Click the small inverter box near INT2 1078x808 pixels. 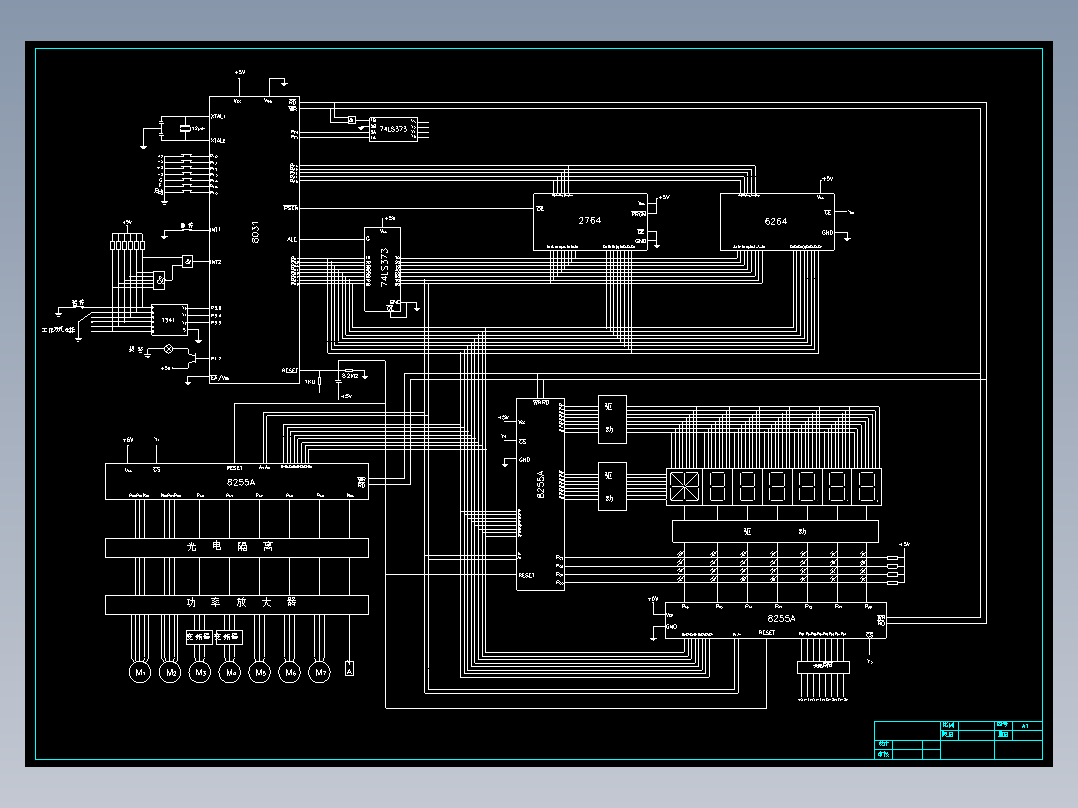click(x=187, y=261)
